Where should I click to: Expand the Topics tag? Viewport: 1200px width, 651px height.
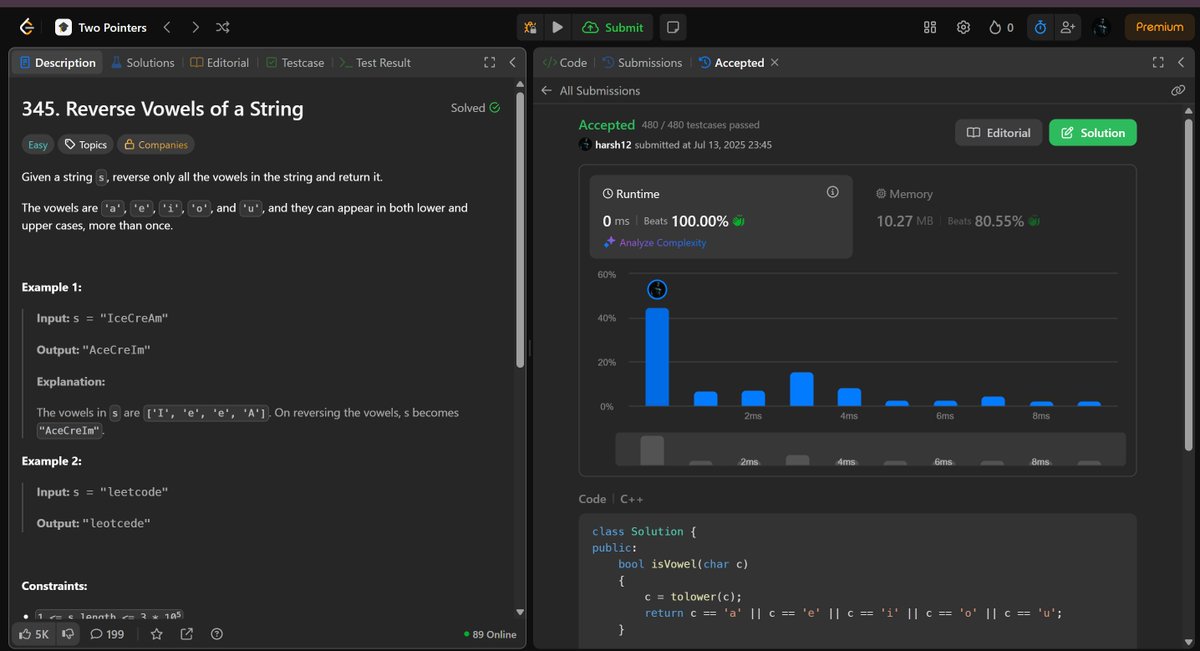(x=85, y=145)
